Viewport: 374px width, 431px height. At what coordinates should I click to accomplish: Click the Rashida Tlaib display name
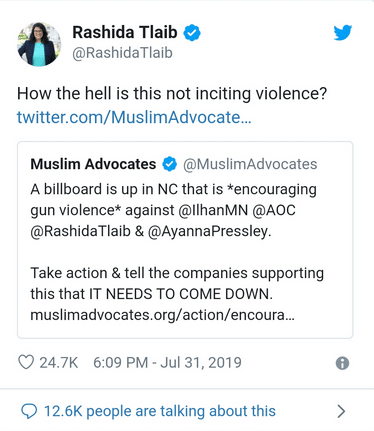coord(125,32)
